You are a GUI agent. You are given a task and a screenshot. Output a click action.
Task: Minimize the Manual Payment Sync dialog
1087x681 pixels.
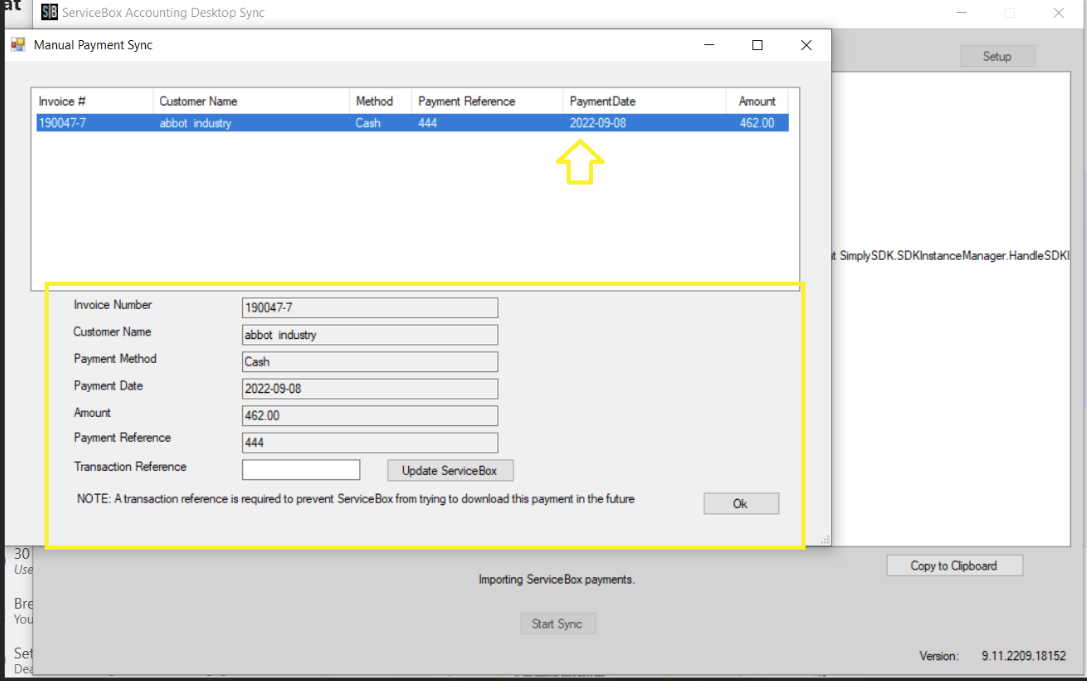coord(709,45)
